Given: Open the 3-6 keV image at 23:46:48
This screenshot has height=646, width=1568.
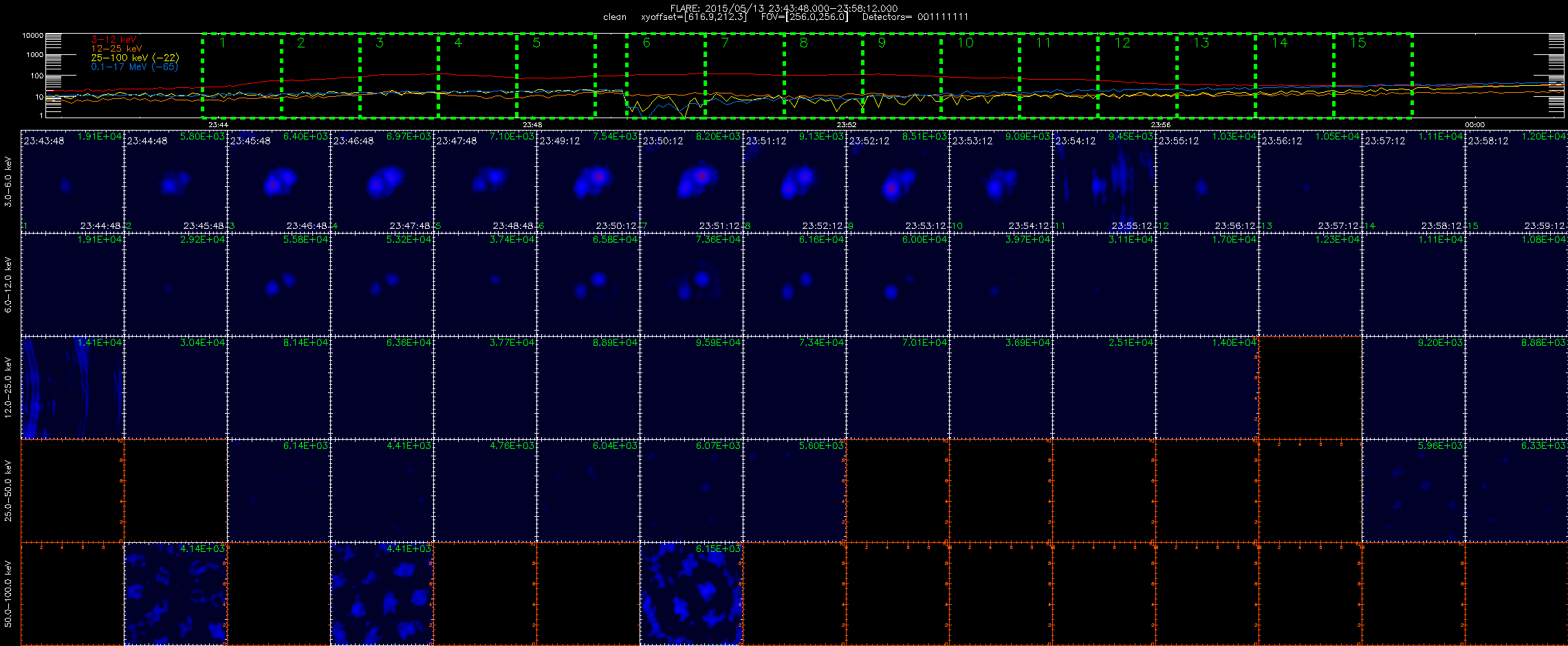Looking at the screenshot, I should point(382,181).
